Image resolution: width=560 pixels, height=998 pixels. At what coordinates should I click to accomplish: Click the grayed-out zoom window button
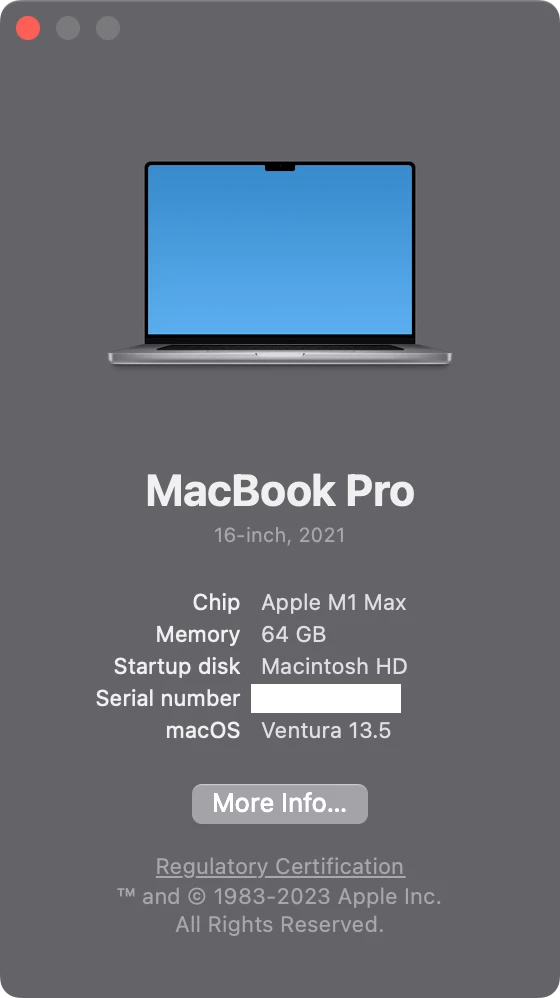tap(108, 28)
